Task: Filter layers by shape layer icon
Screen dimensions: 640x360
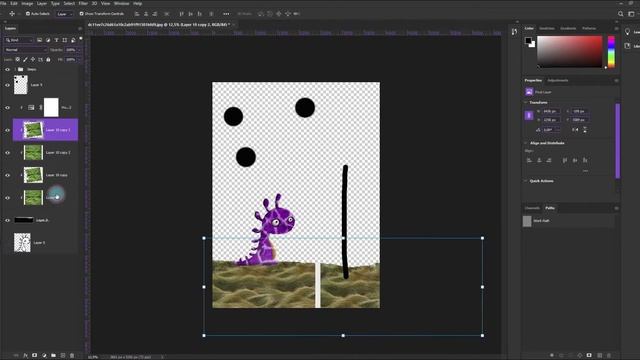Action: tap(65, 40)
